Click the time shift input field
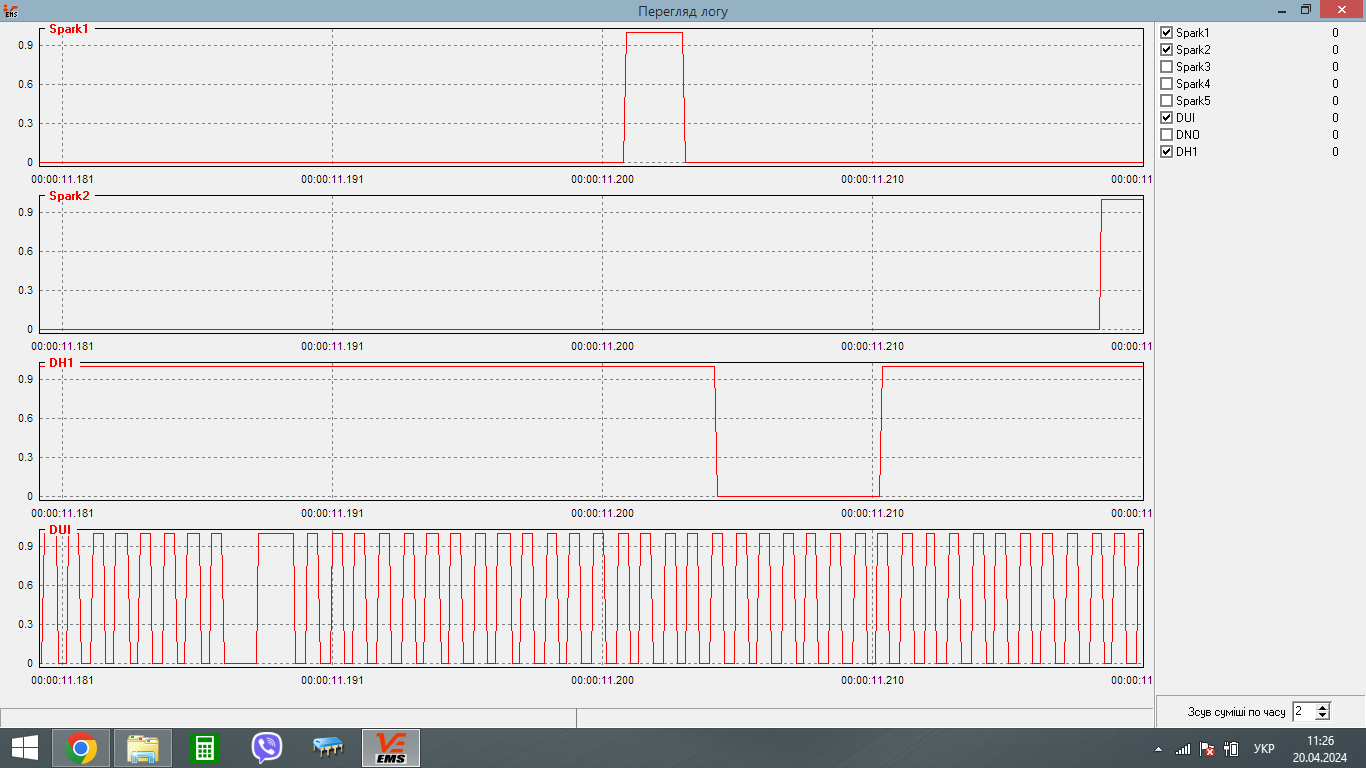Screen dimensions: 1366x768 click(1303, 712)
